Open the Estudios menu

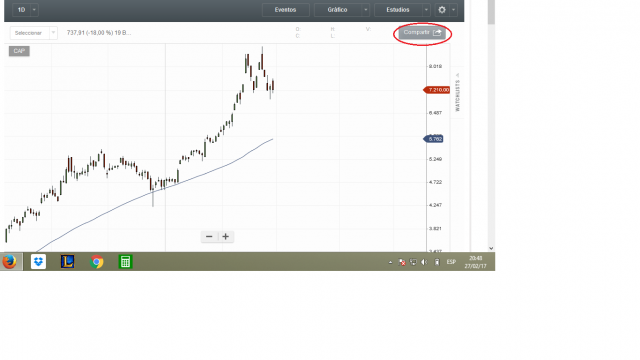398,10
